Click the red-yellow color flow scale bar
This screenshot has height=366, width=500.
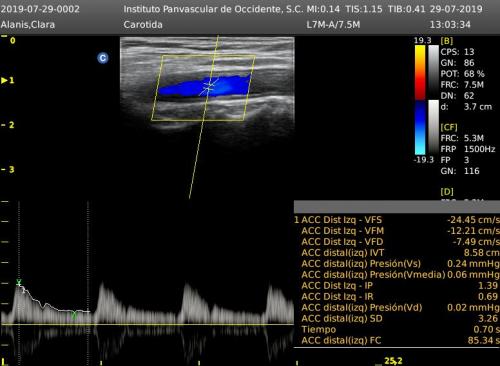420,72
